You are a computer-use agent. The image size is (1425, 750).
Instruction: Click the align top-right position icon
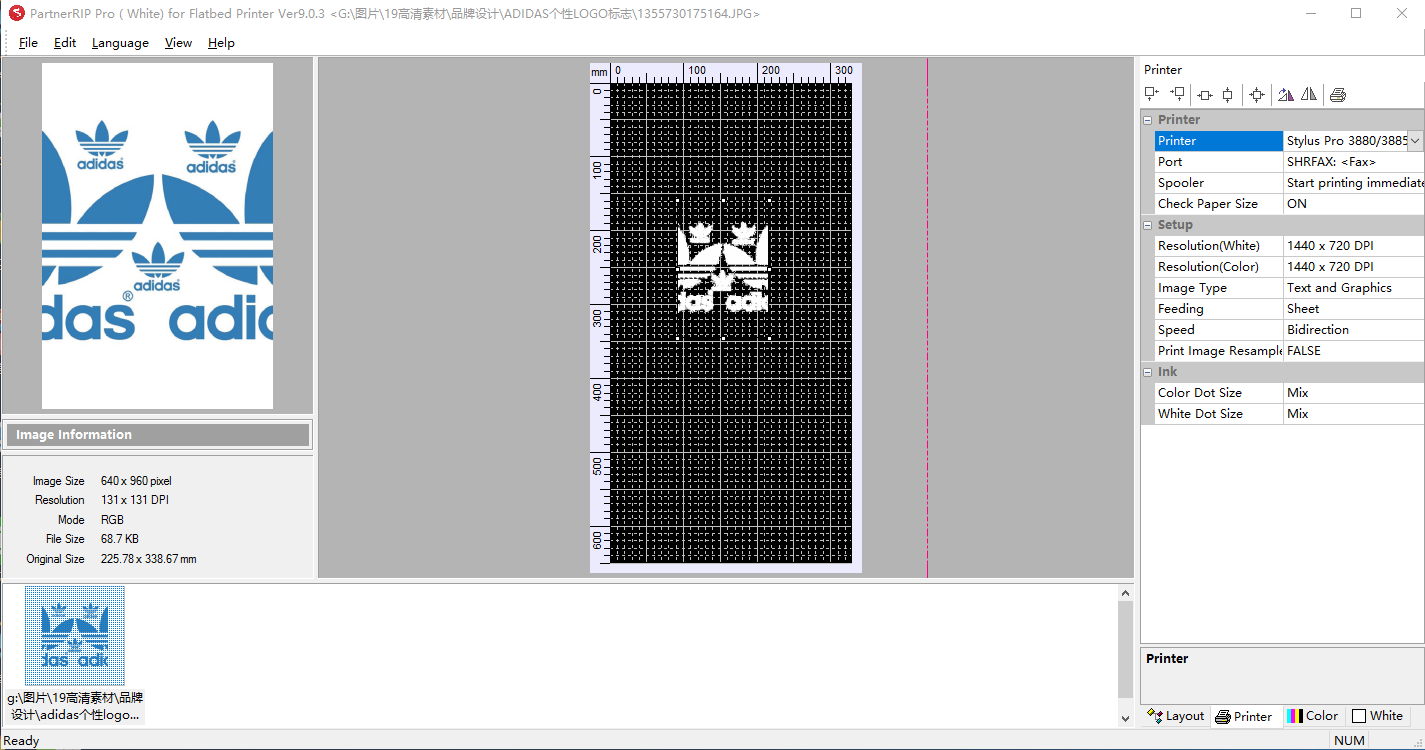(x=1178, y=95)
